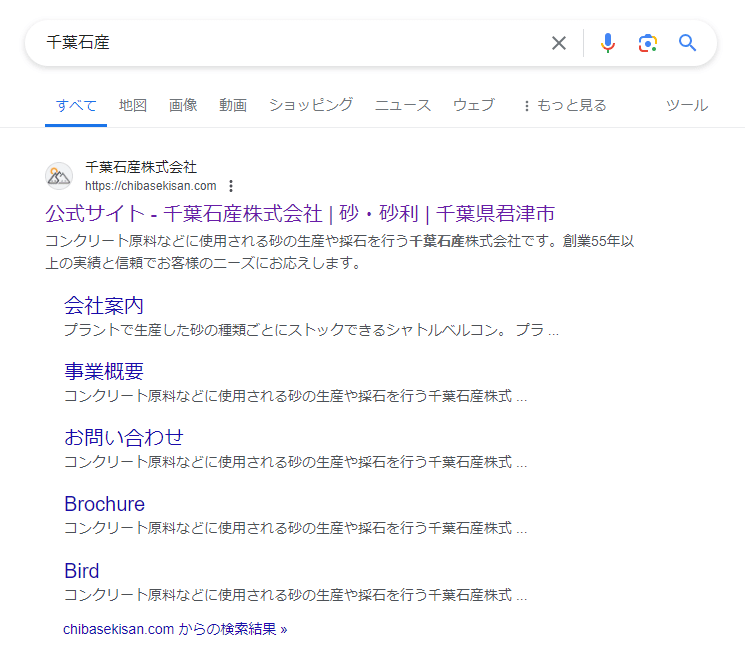The width and height of the screenshot is (745, 652).
Task: Open image search via the camera lens icon
Action: tap(648, 43)
